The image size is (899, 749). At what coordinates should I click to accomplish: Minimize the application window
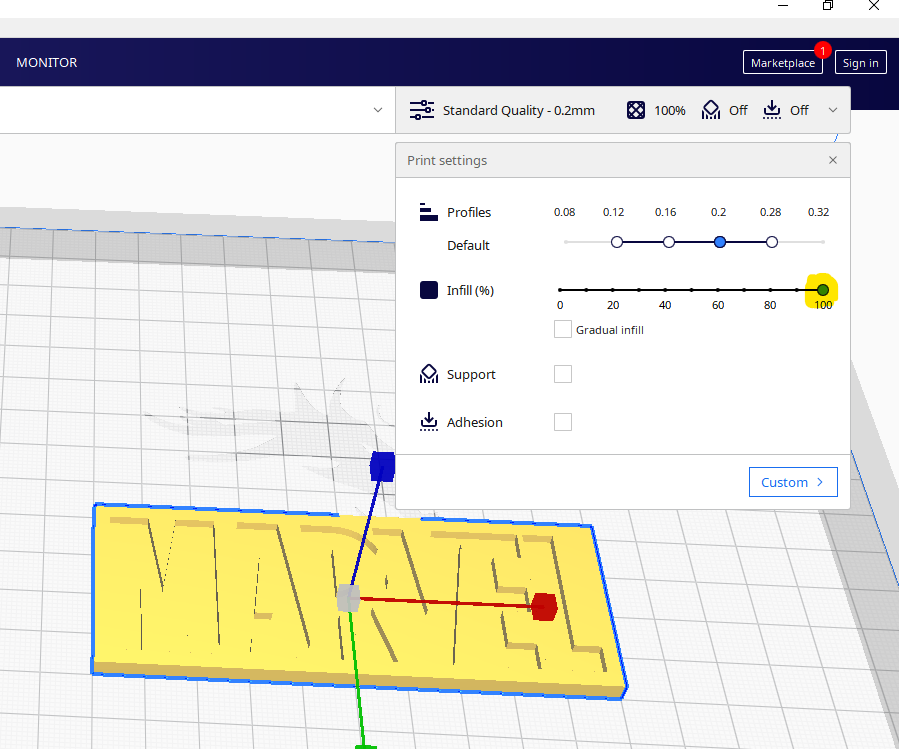pyautogui.click(x=783, y=6)
